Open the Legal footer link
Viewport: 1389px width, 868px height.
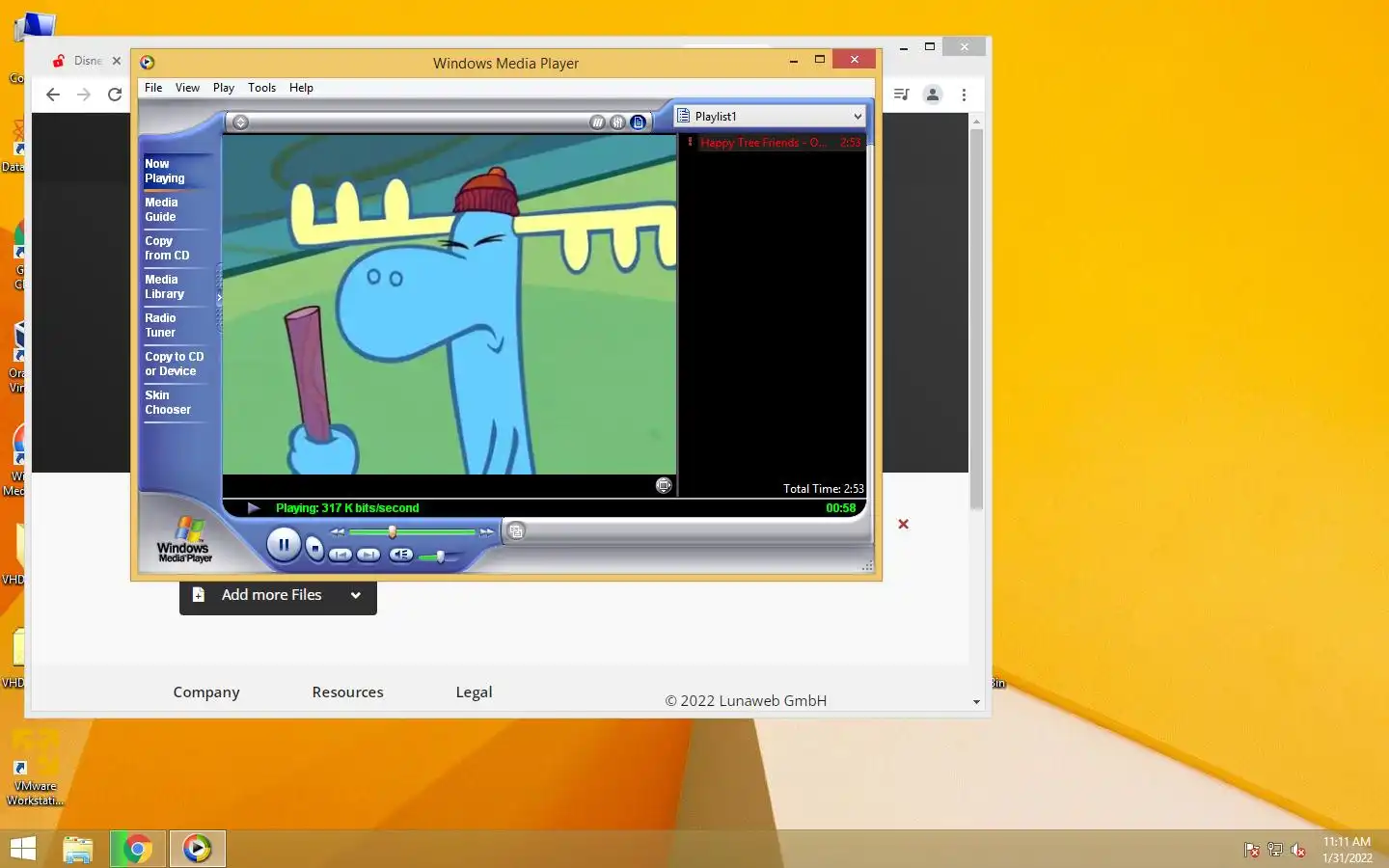[474, 692]
